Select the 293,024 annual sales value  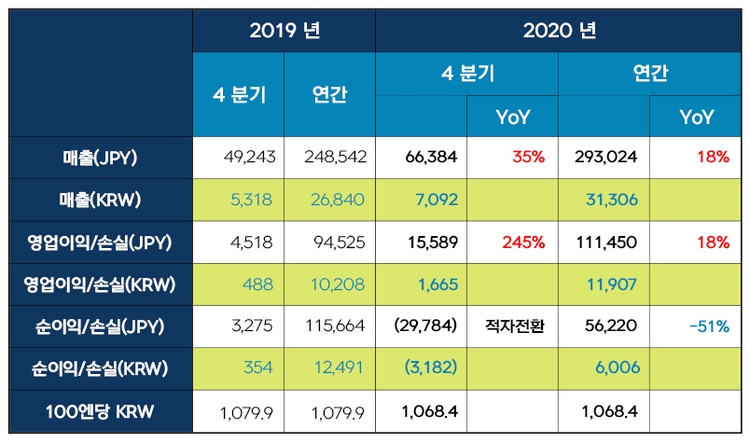pyautogui.click(x=604, y=157)
